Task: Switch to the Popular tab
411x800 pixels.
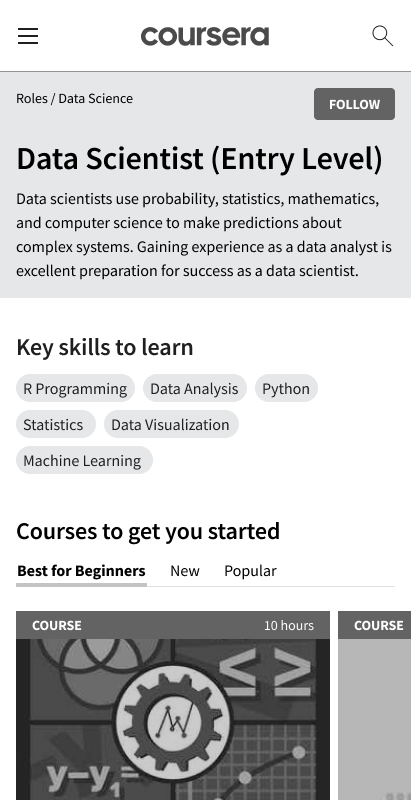Action: point(250,571)
